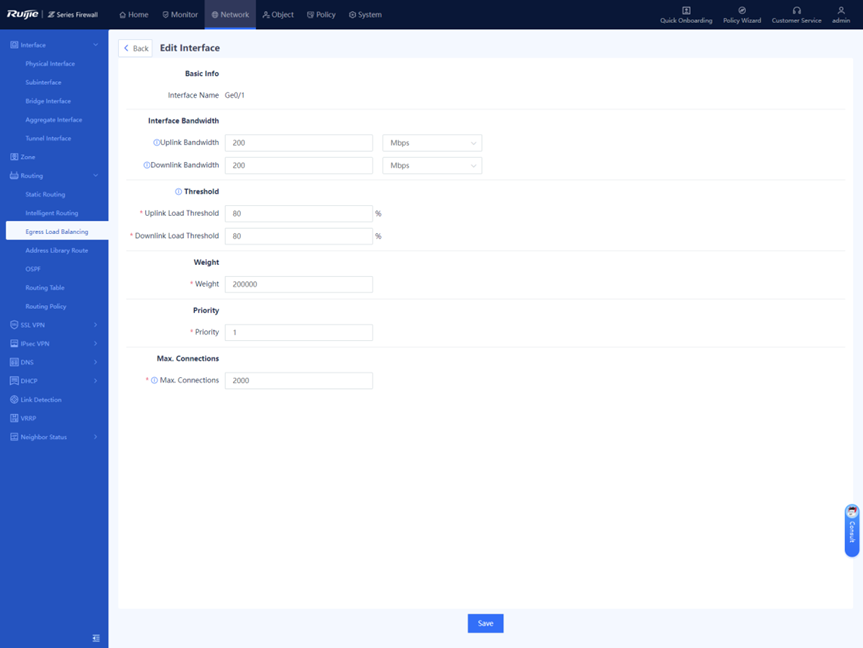This screenshot has width=863, height=648.
Task: Click the Max. Connections info icon
Action: tap(154, 381)
